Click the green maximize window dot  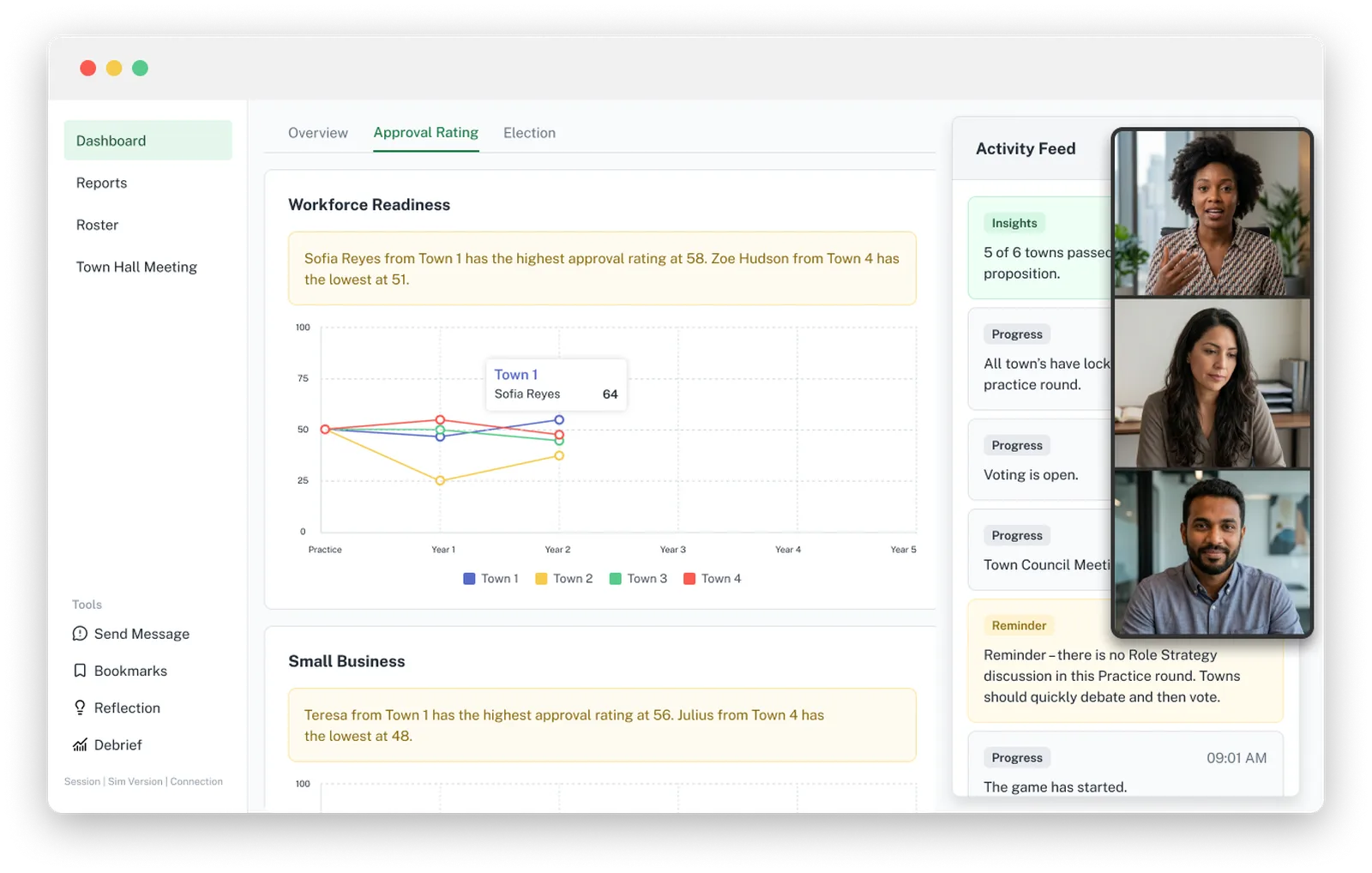(140, 68)
